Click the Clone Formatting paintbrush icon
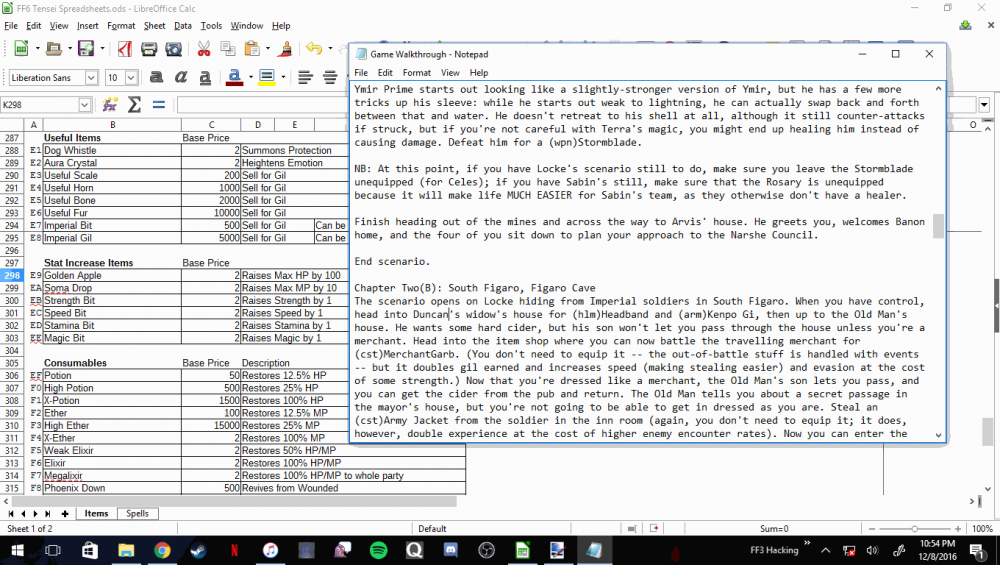Viewport: 1000px width, 565px height. 286,49
